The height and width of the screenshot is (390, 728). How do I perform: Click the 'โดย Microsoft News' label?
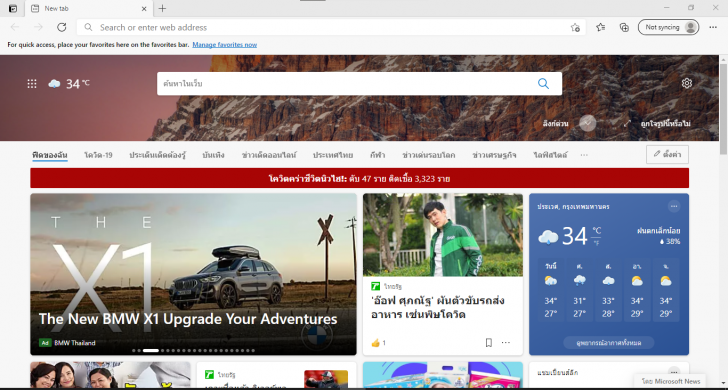(x=671, y=381)
